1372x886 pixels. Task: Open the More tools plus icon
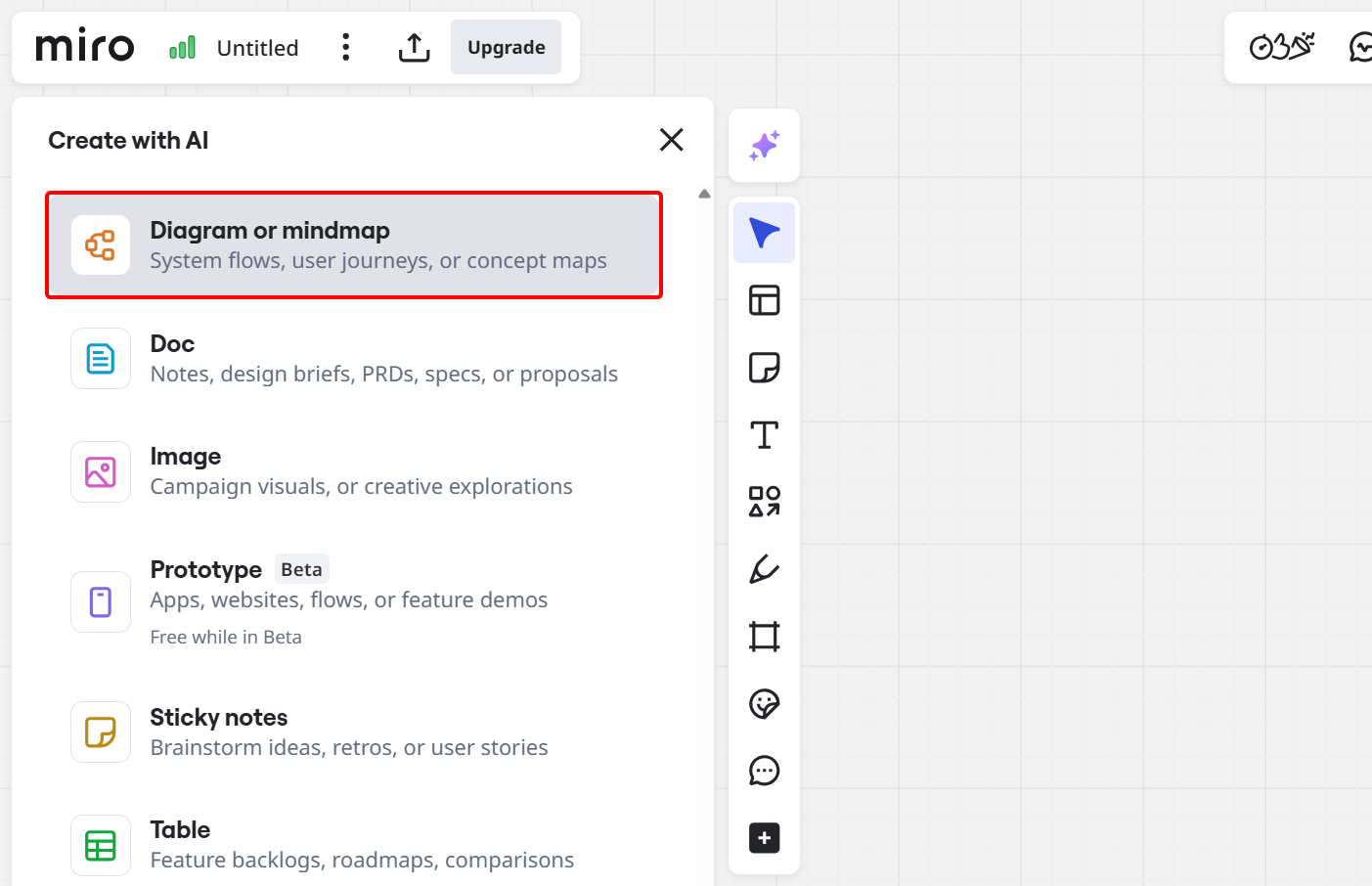pos(764,837)
